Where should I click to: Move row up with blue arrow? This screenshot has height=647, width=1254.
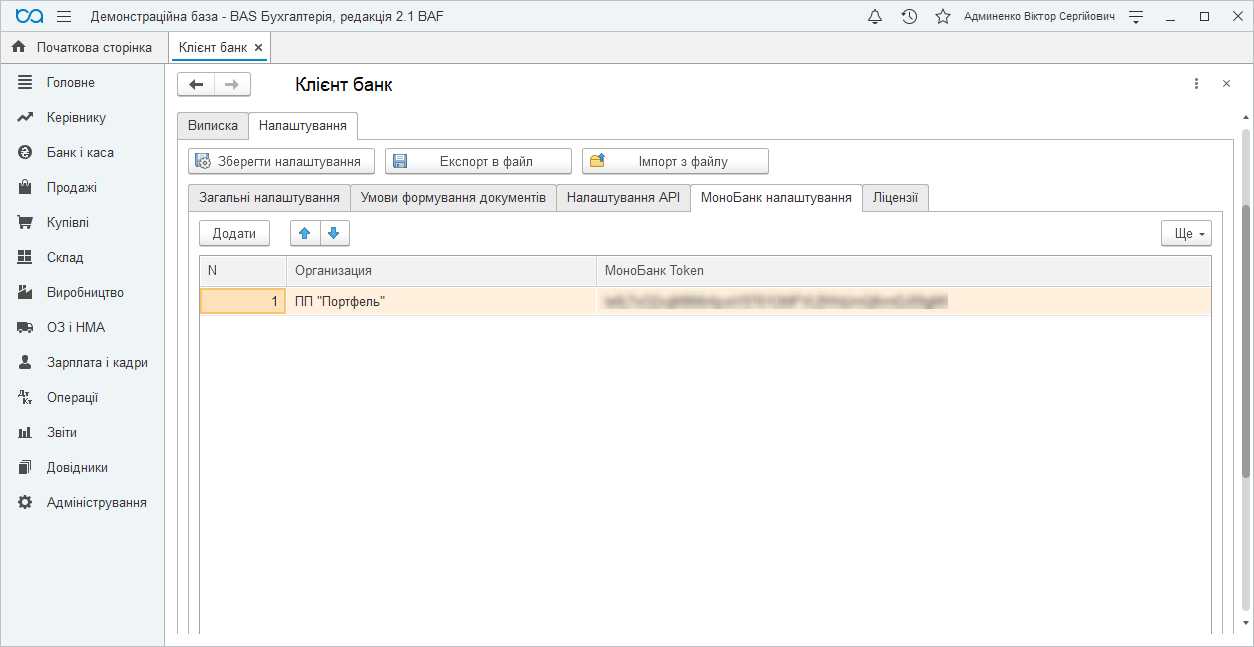click(305, 233)
